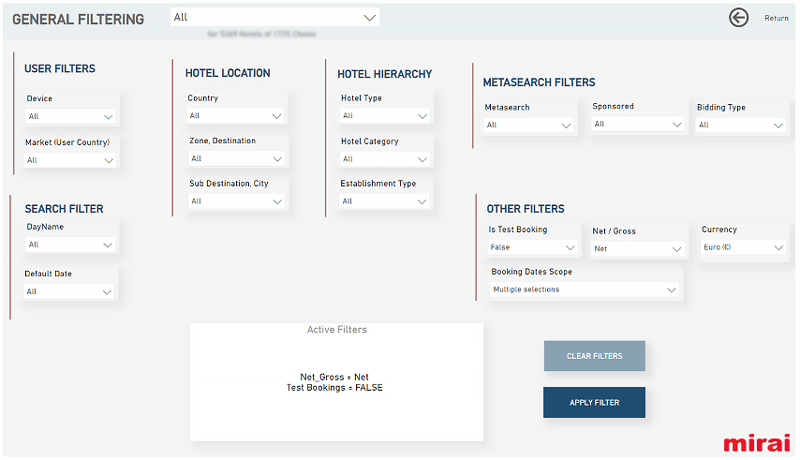Screen dimensions: 800x460
Task: Open the Country dropdown
Action: click(x=235, y=116)
